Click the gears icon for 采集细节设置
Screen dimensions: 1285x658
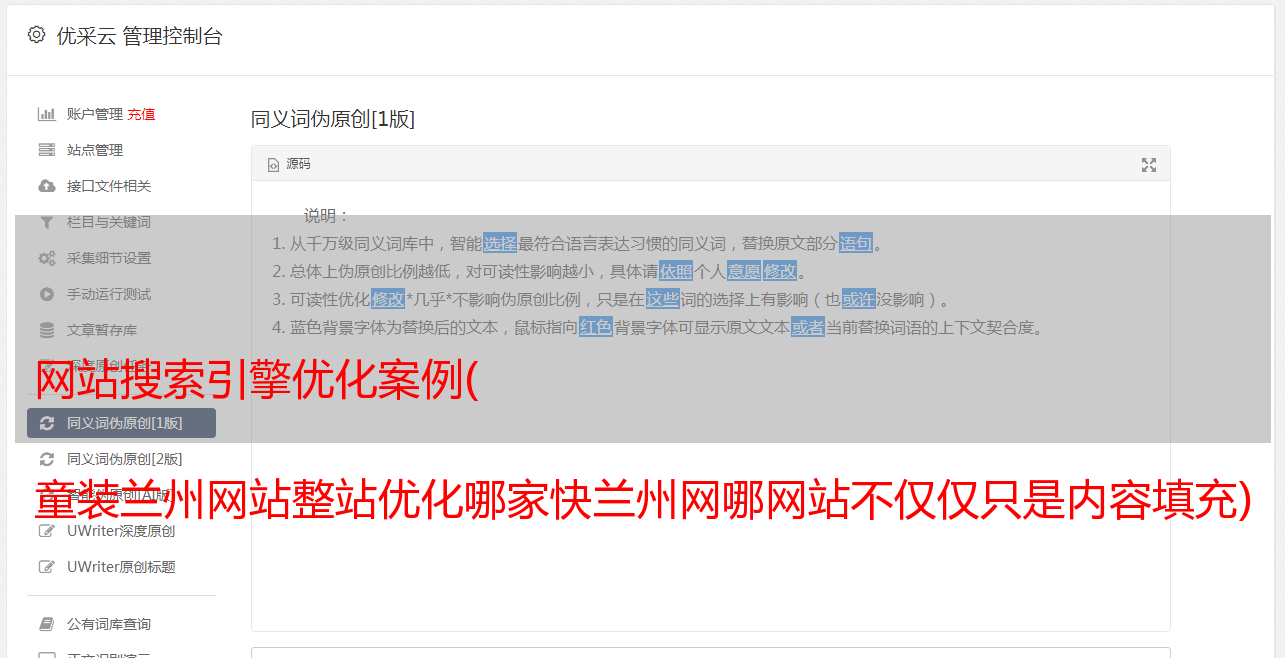46,258
